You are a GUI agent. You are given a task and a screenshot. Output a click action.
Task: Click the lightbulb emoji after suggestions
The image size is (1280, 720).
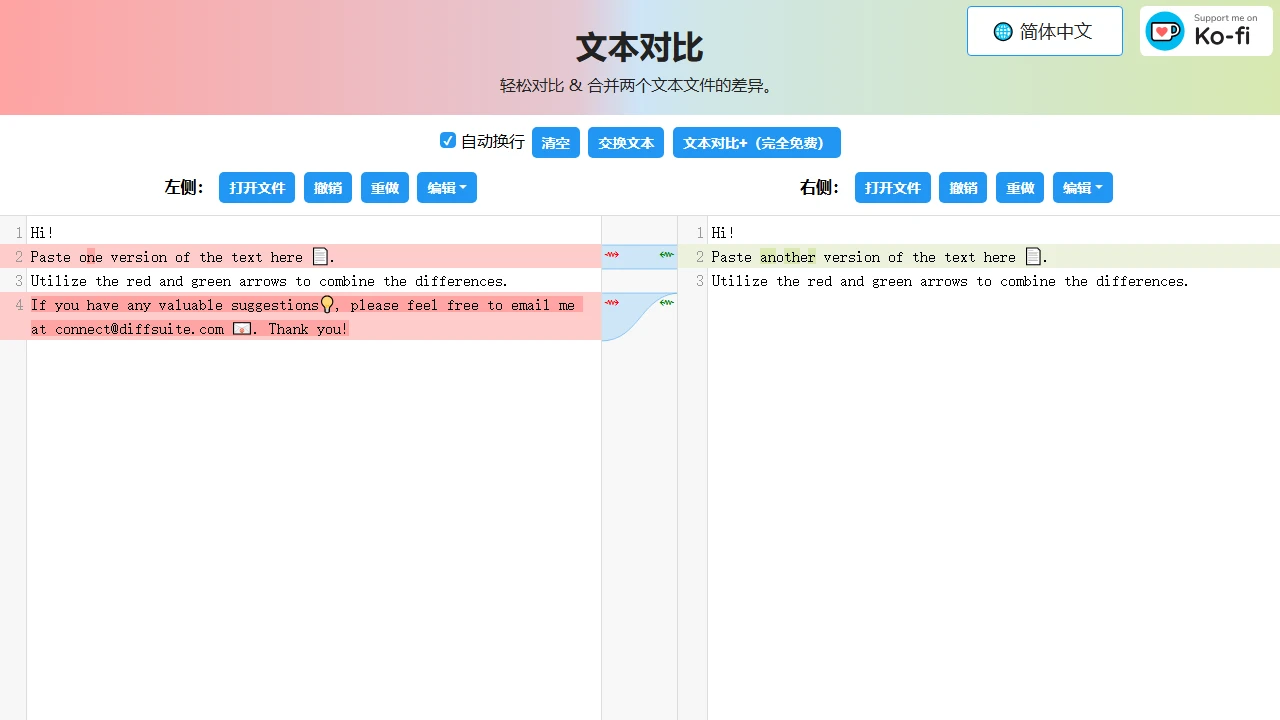click(x=327, y=304)
